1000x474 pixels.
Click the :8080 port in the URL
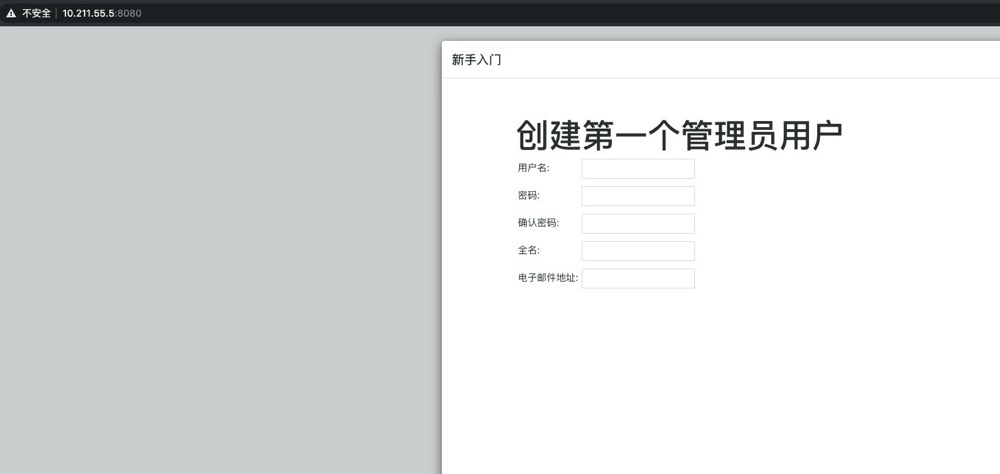[x=129, y=13]
